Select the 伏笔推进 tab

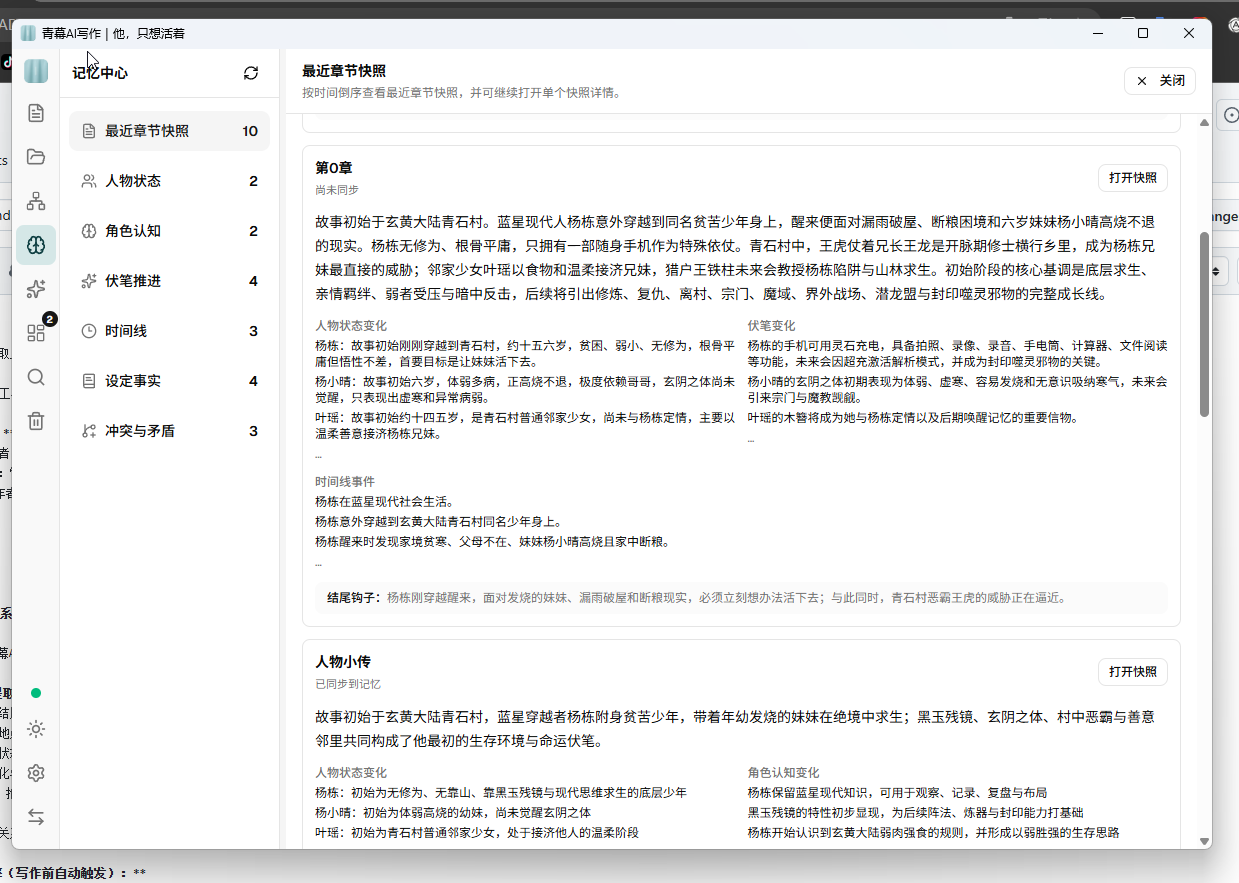169,281
